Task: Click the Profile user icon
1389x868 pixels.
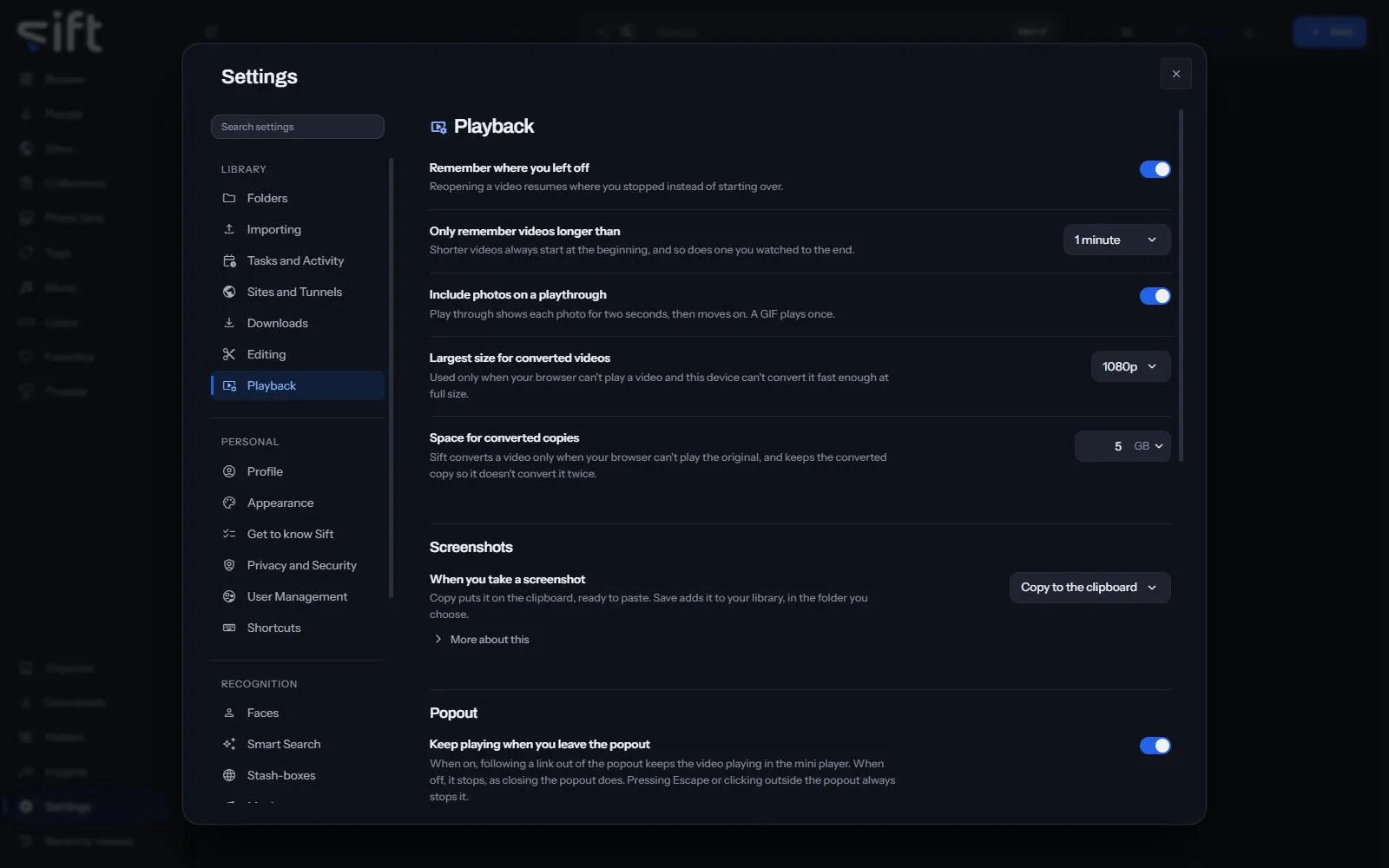Action: [x=229, y=471]
